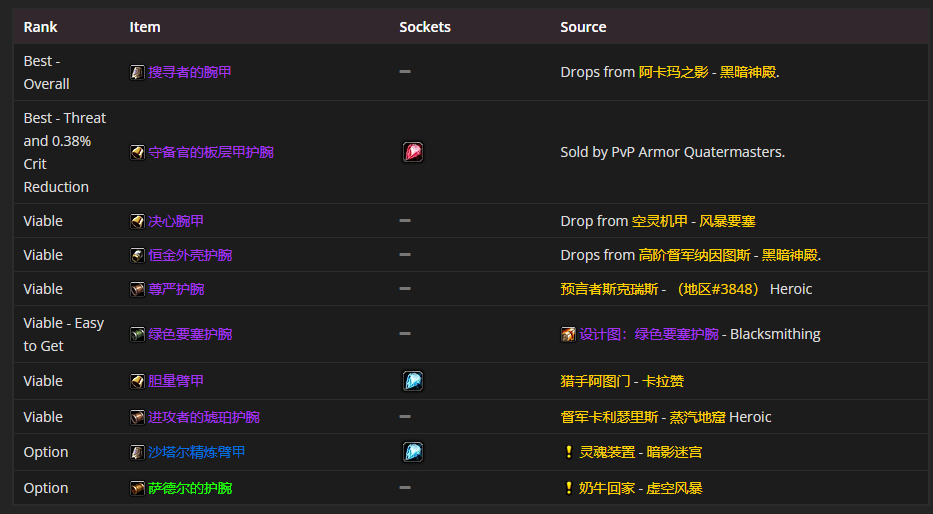
Task: Click the blue socket icon for 沙塔尔精炼臂甲
Action: (x=412, y=452)
